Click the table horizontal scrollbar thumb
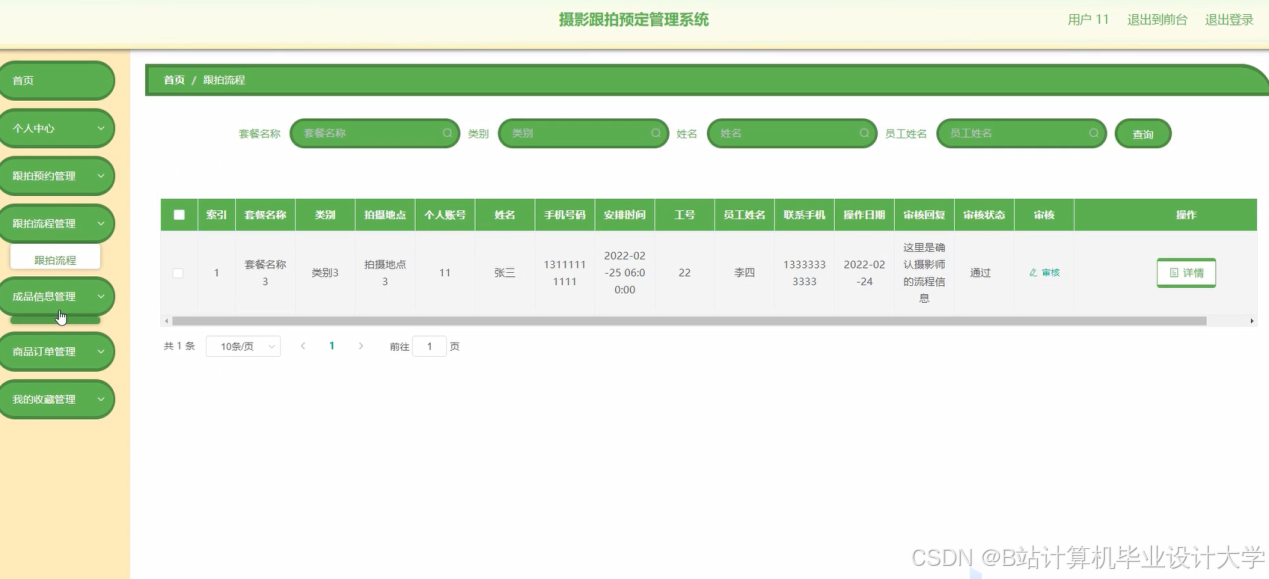The height and width of the screenshot is (579, 1269). pos(689,321)
